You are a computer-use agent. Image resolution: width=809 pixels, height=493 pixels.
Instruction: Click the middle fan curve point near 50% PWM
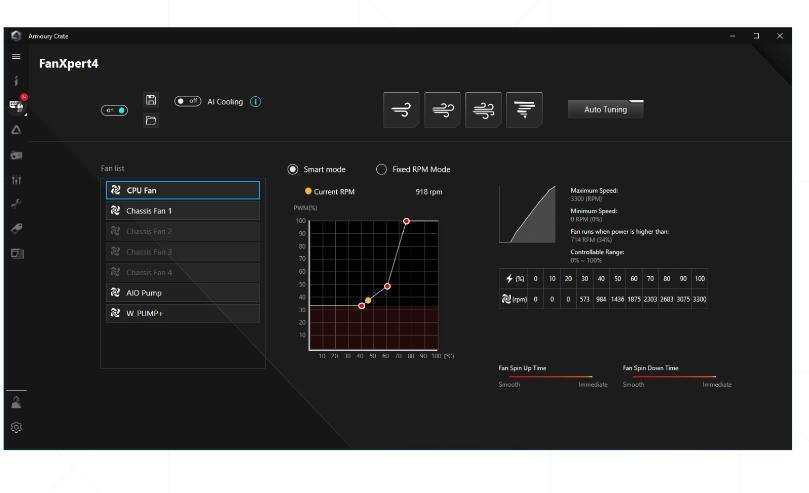coord(387,286)
